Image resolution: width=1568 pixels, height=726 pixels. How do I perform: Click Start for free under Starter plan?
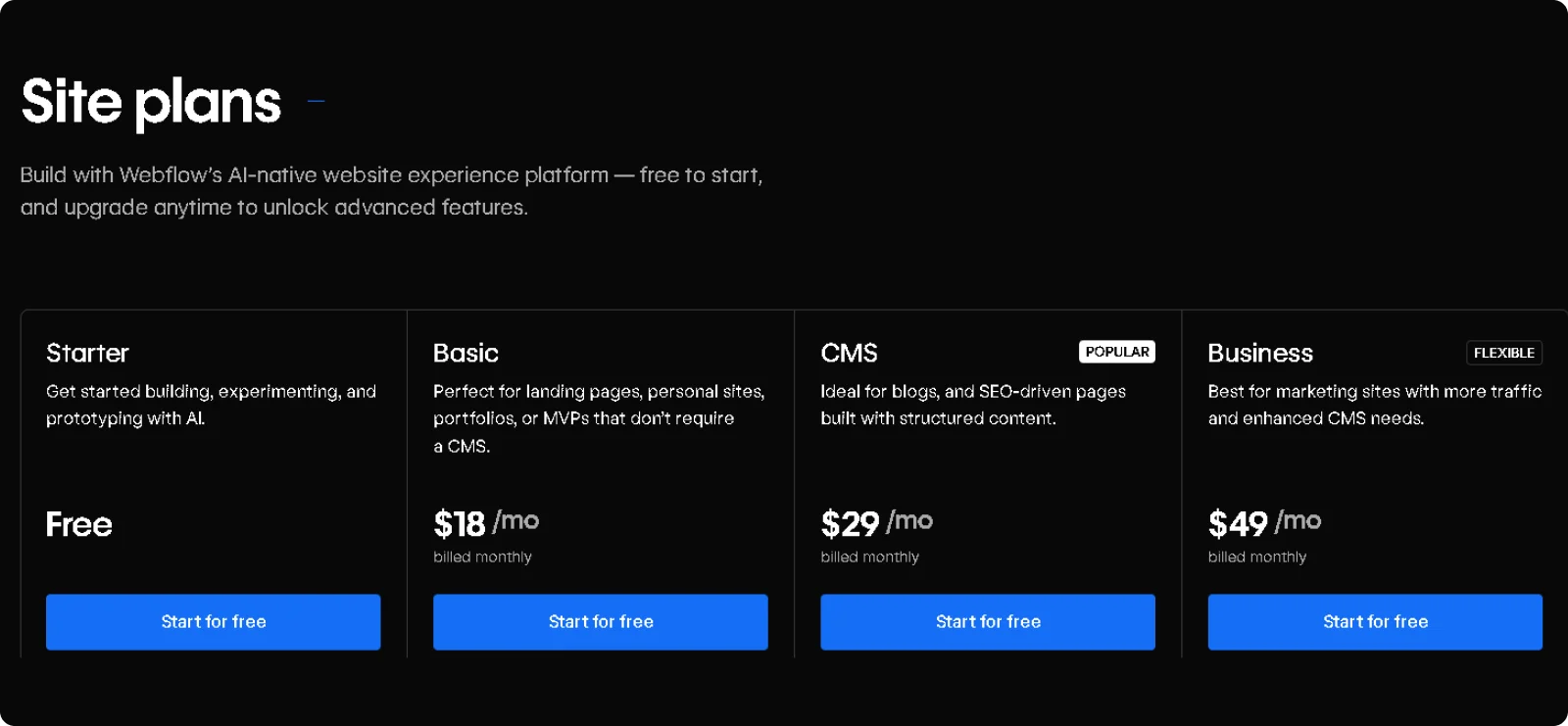(x=213, y=622)
